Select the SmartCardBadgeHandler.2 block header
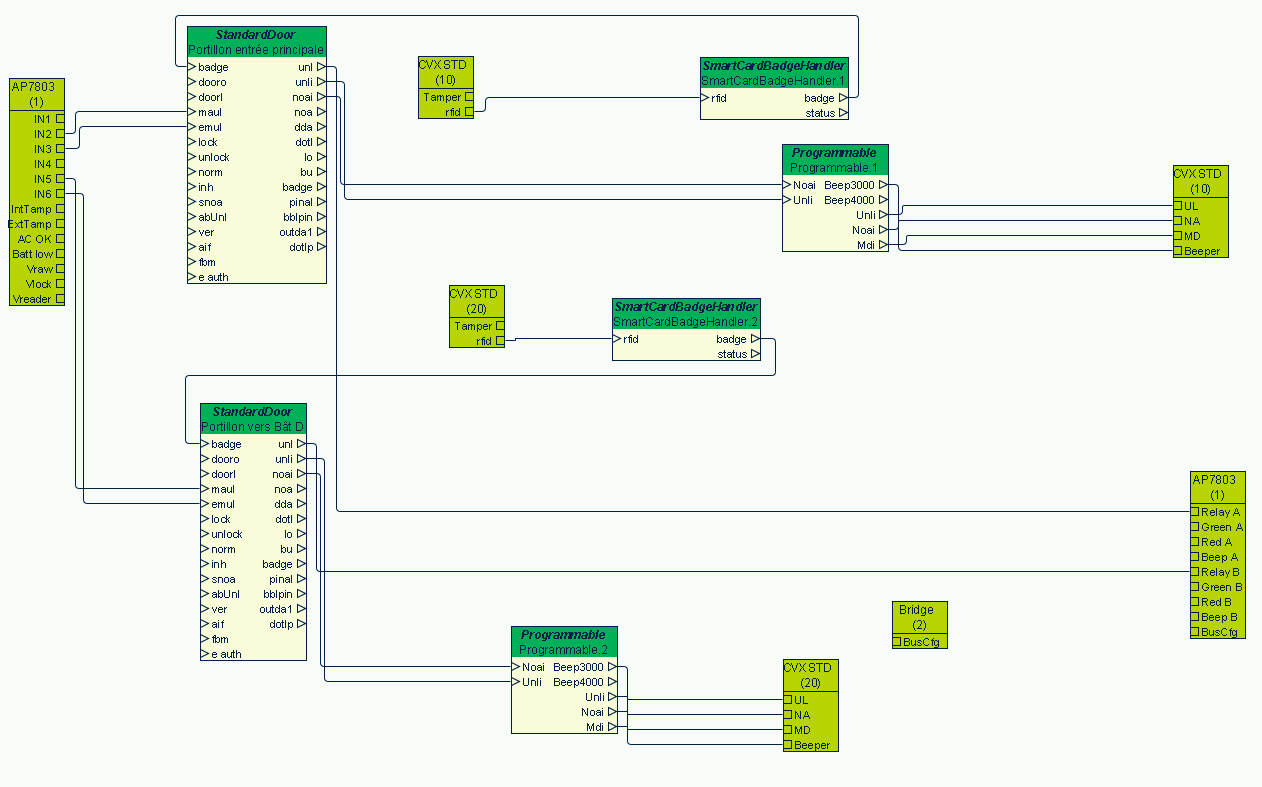Image resolution: width=1262 pixels, height=787 pixels. [x=686, y=314]
